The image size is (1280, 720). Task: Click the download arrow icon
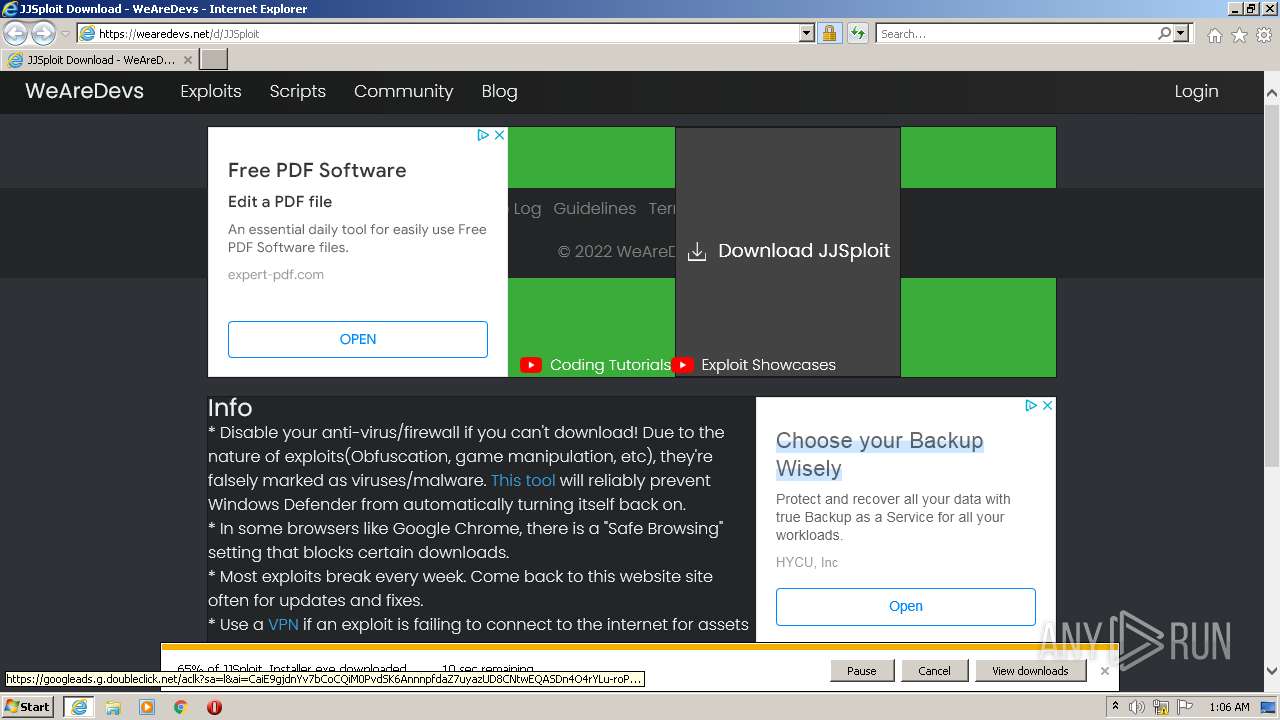(x=697, y=252)
